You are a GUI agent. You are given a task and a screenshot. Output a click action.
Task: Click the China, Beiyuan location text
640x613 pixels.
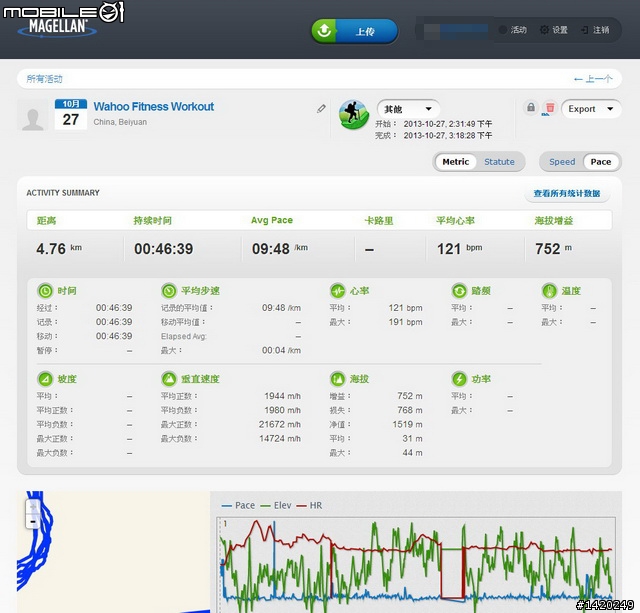[x=120, y=122]
